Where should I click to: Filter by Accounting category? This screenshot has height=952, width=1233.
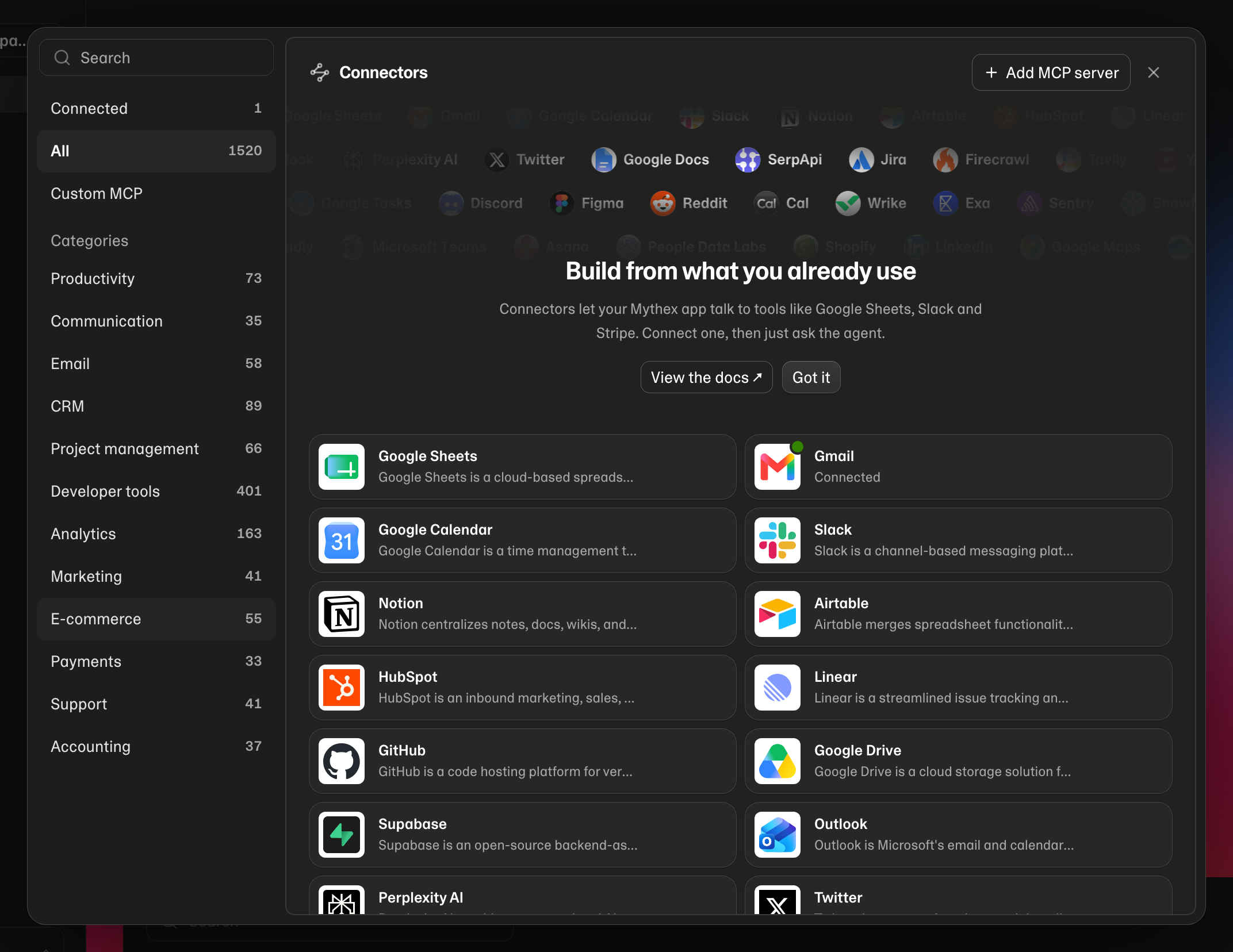(x=156, y=747)
